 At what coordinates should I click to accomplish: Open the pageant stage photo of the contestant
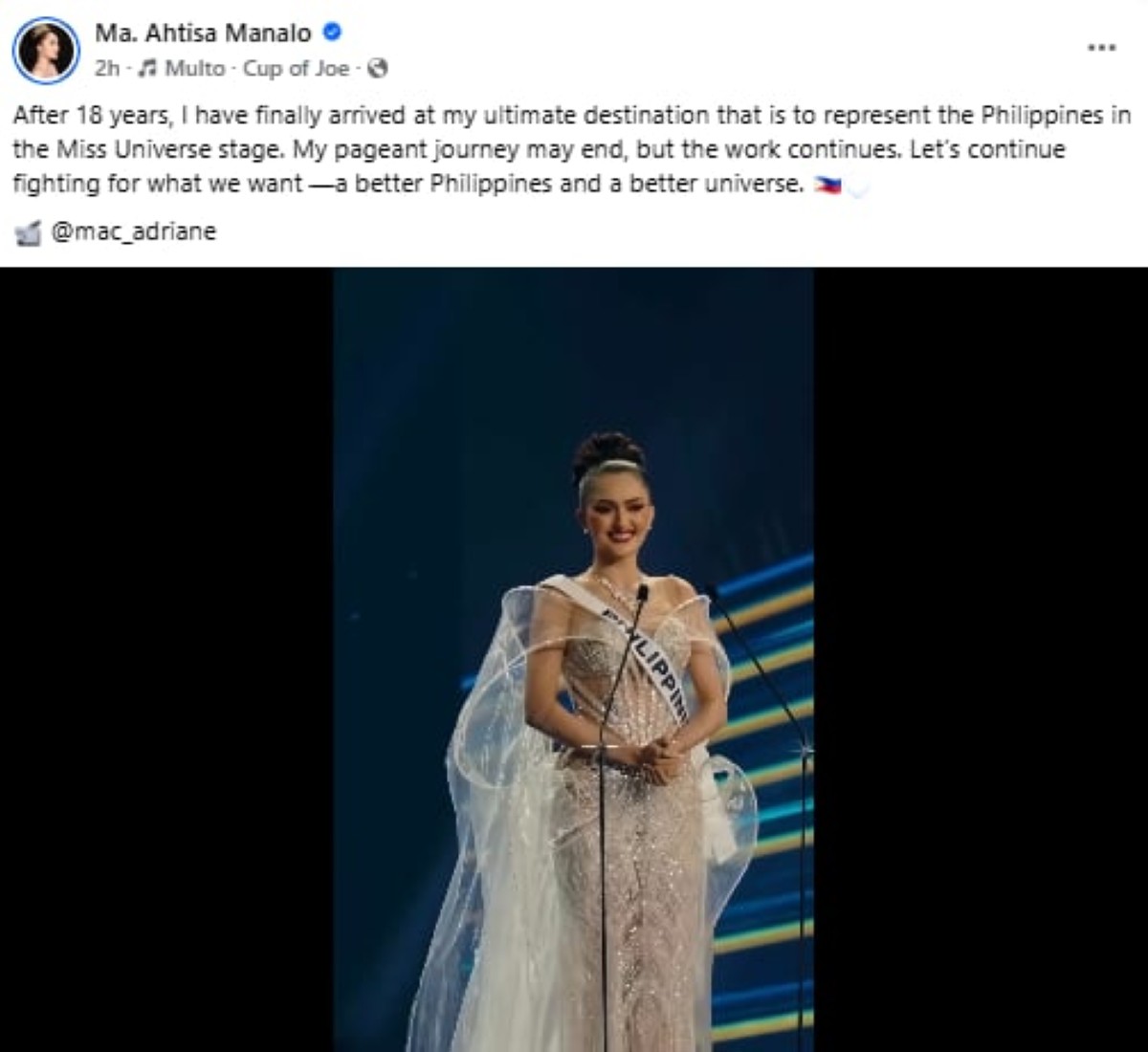(573, 659)
